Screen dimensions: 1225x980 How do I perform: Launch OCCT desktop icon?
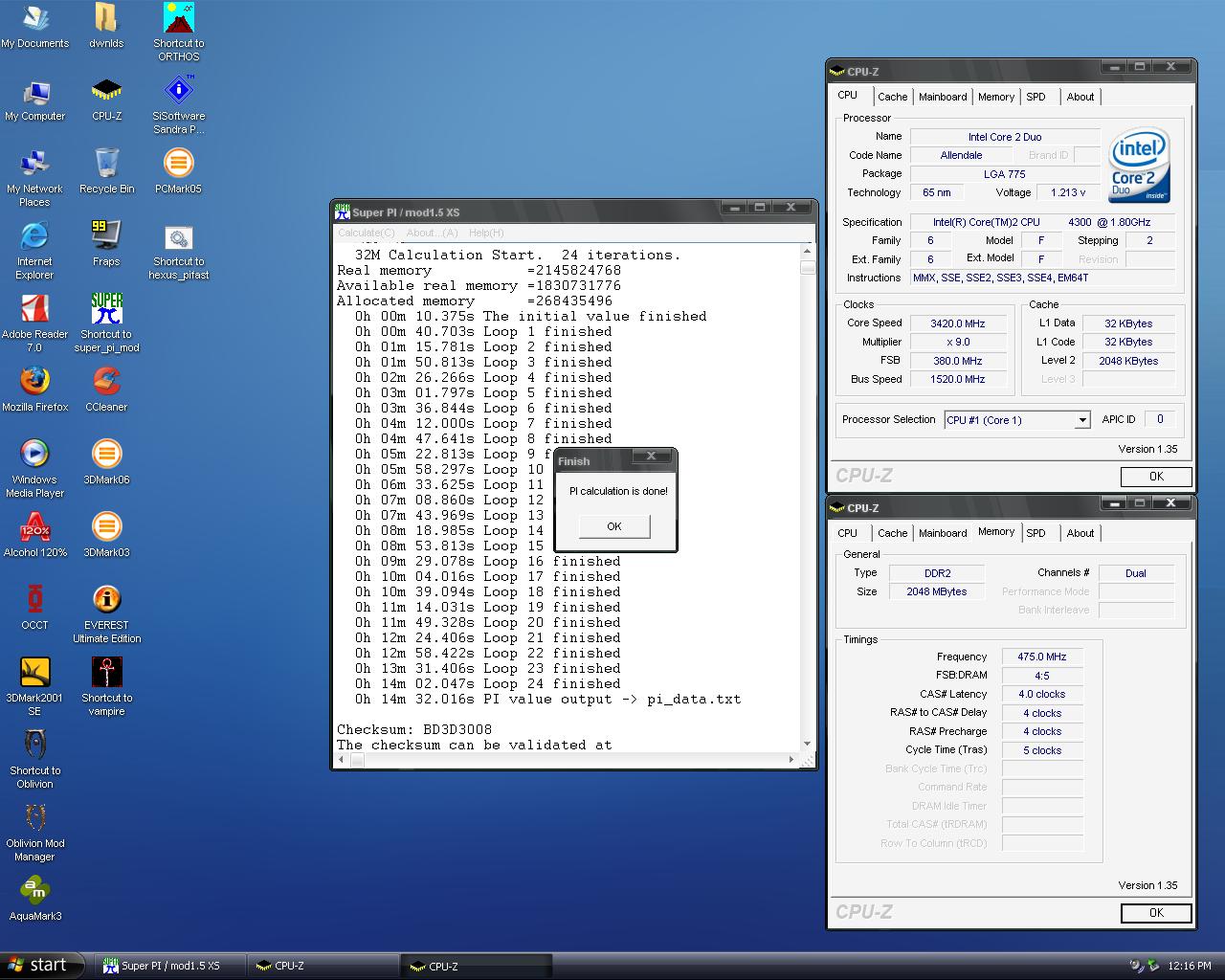[35, 608]
